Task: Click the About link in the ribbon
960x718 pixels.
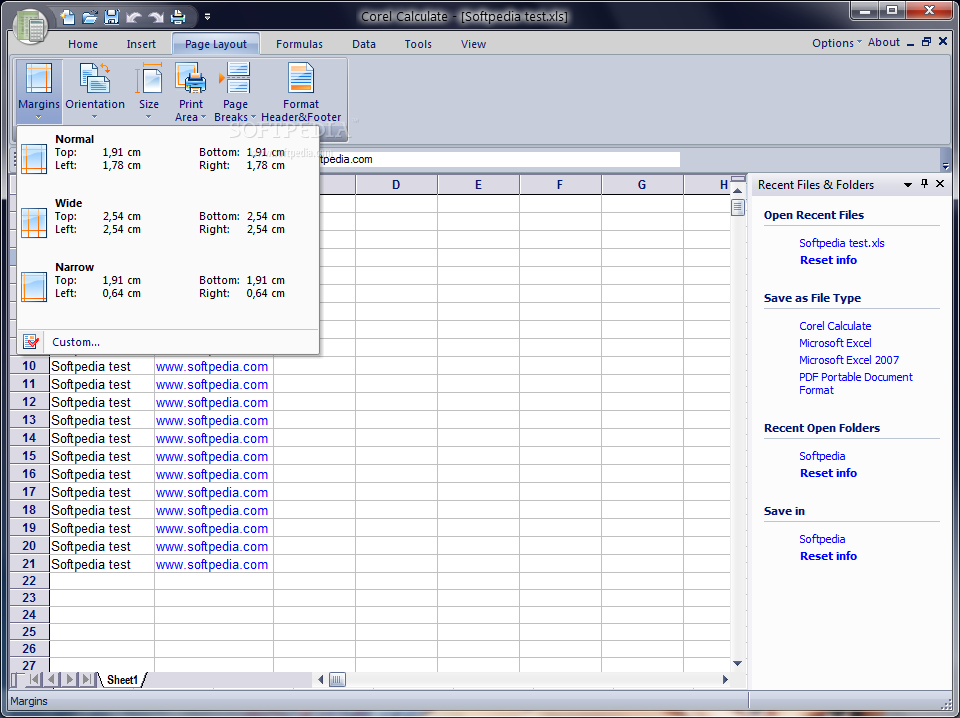Action: coord(883,42)
